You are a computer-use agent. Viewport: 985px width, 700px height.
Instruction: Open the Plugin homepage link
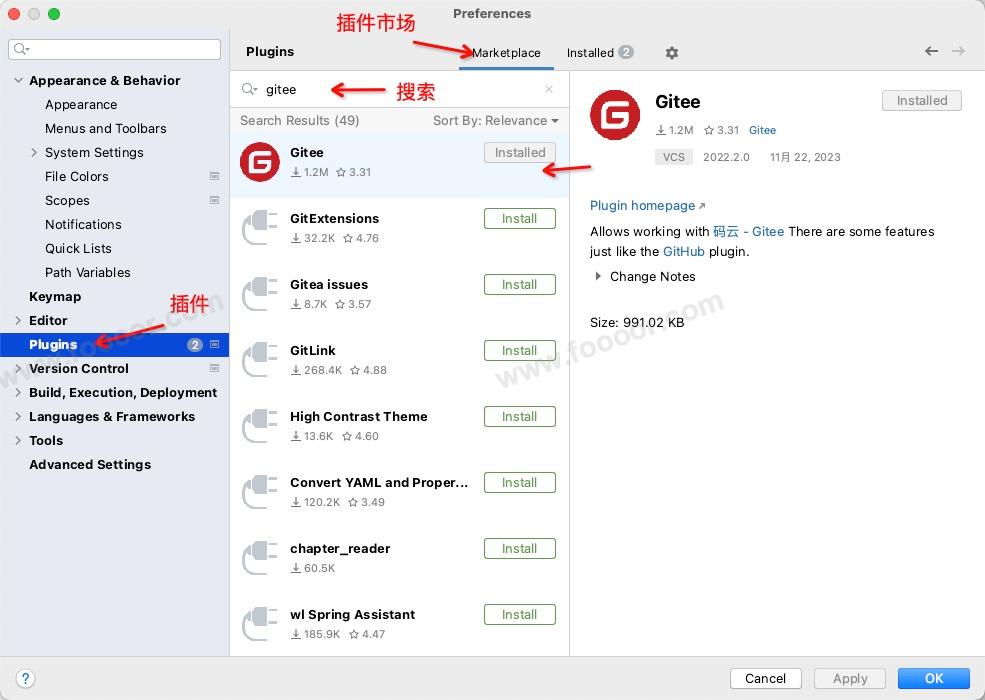click(x=642, y=205)
